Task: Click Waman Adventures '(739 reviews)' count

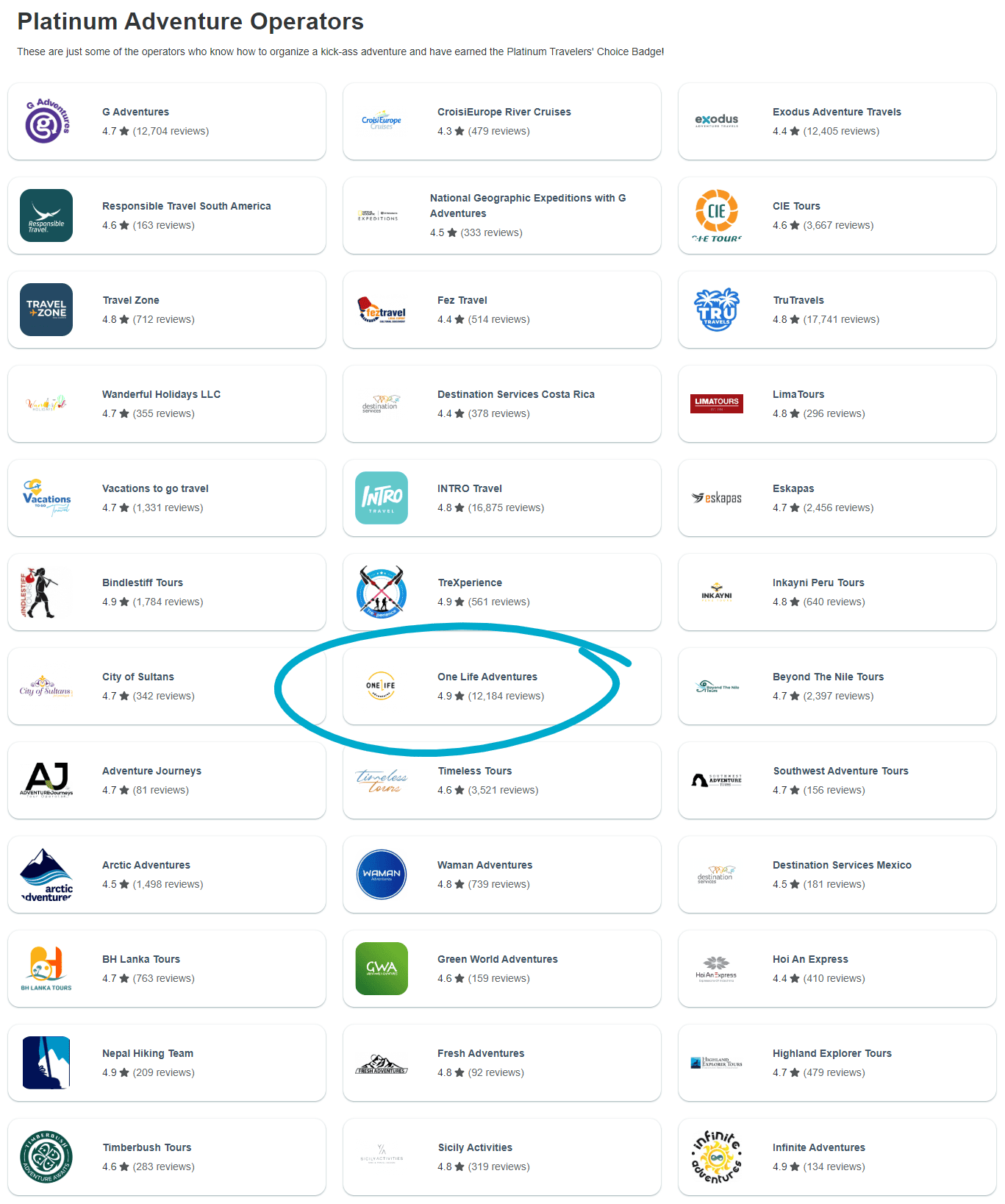Action: (x=498, y=884)
